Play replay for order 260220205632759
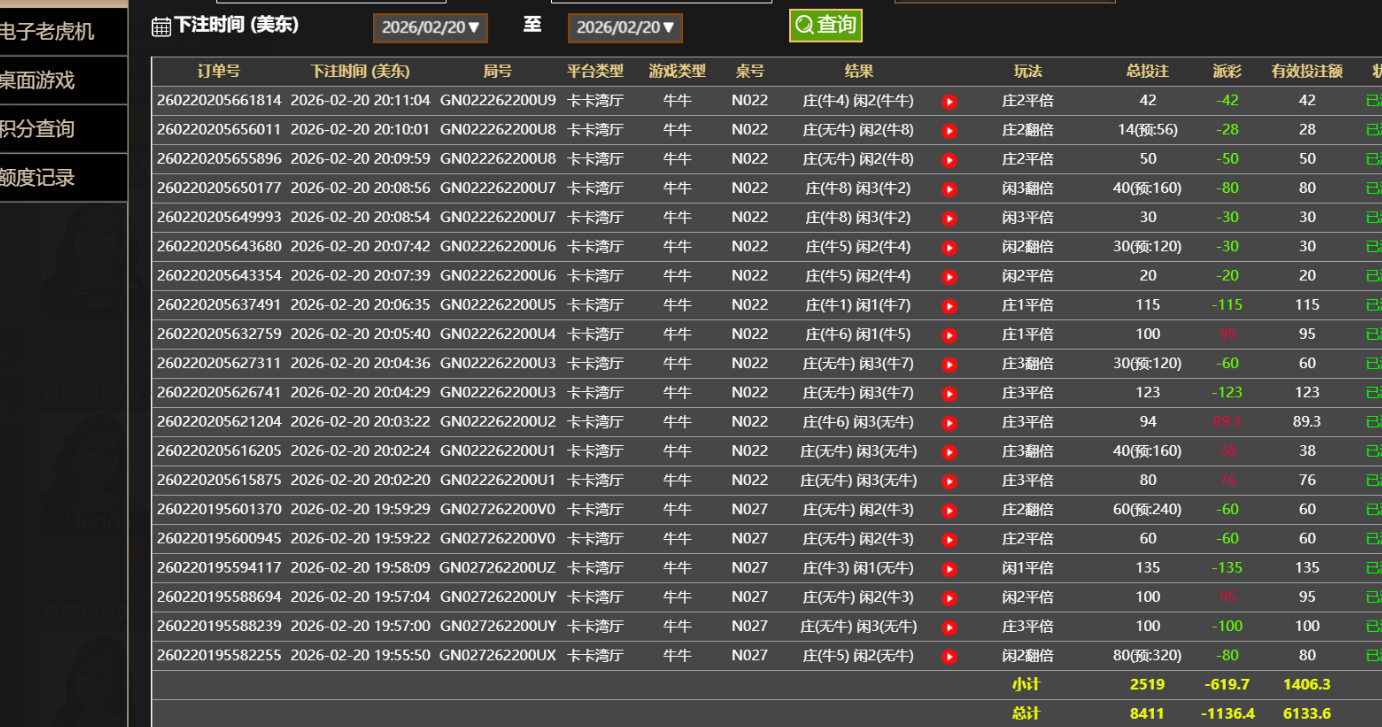This screenshot has width=1382, height=727. (949, 335)
